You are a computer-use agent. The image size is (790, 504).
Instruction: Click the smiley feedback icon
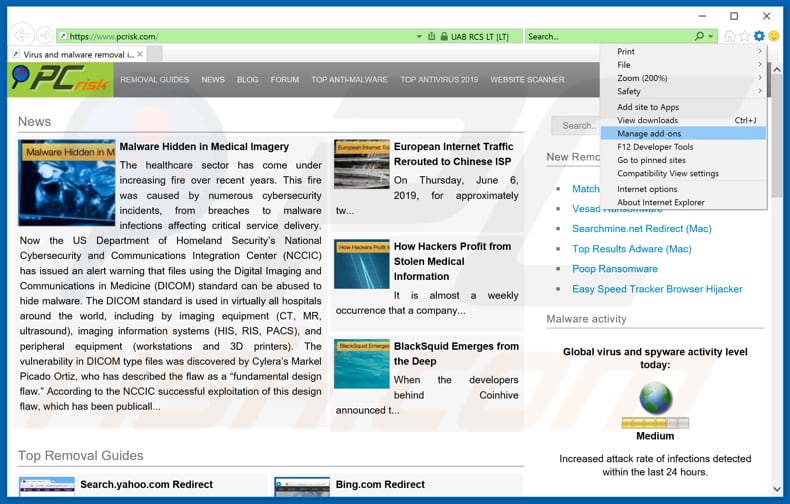774,36
